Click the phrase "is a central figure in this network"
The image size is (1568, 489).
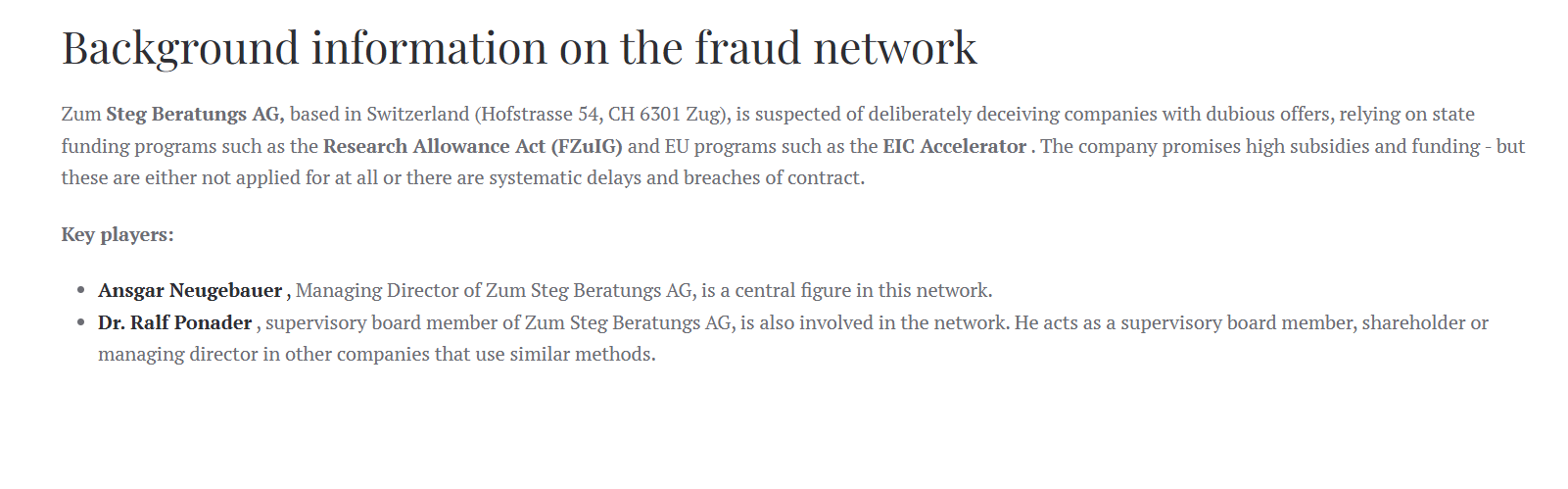846,290
